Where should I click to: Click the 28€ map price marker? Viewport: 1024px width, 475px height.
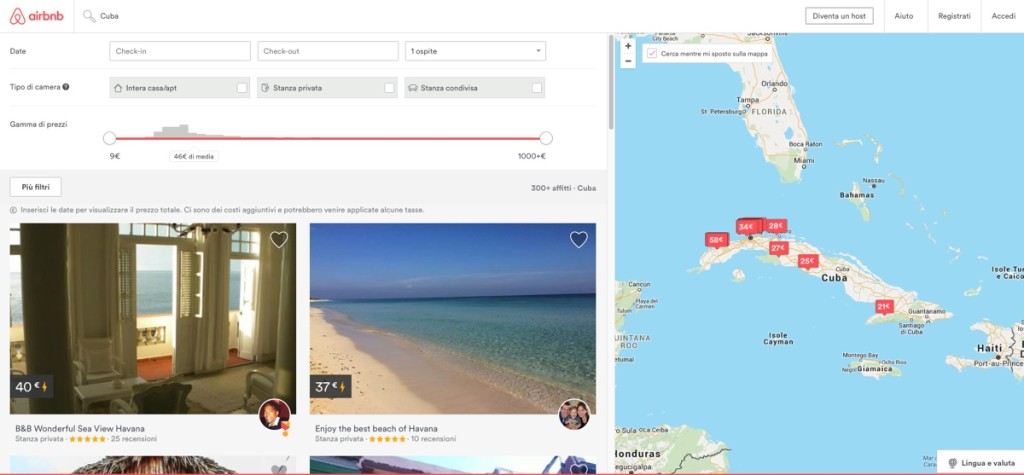coord(776,226)
